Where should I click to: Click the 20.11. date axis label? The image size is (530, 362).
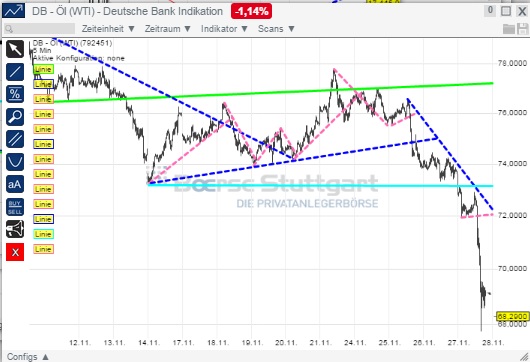286,343
